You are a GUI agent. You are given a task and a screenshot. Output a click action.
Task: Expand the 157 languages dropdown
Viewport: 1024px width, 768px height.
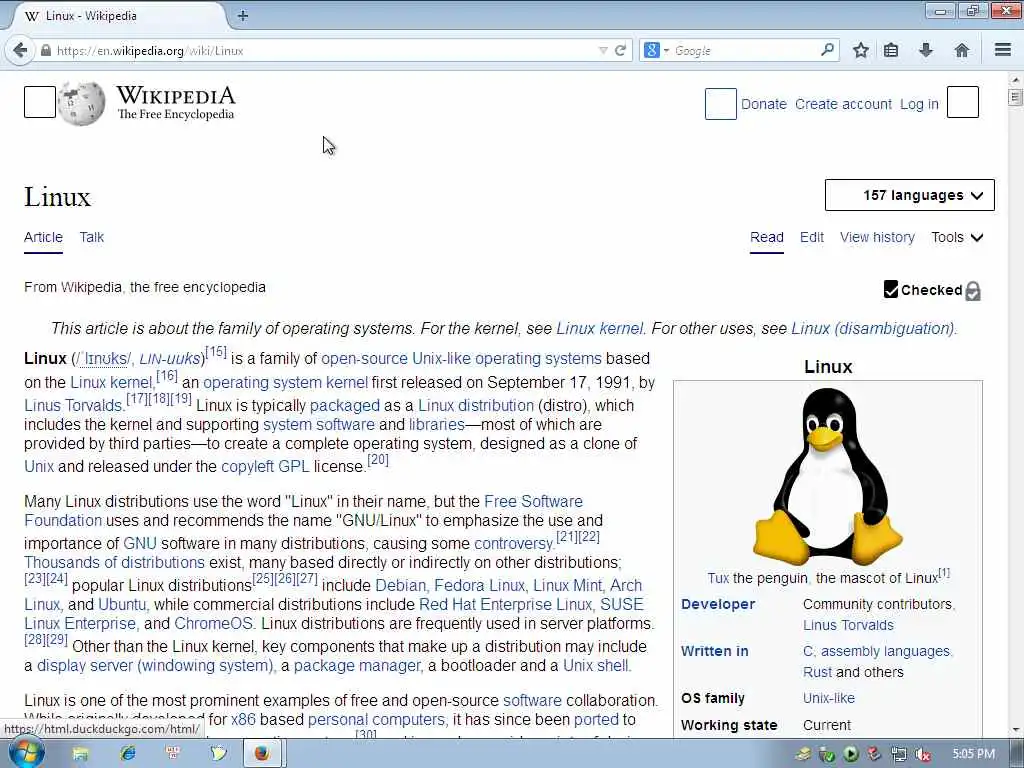click(x=910, y=195)
